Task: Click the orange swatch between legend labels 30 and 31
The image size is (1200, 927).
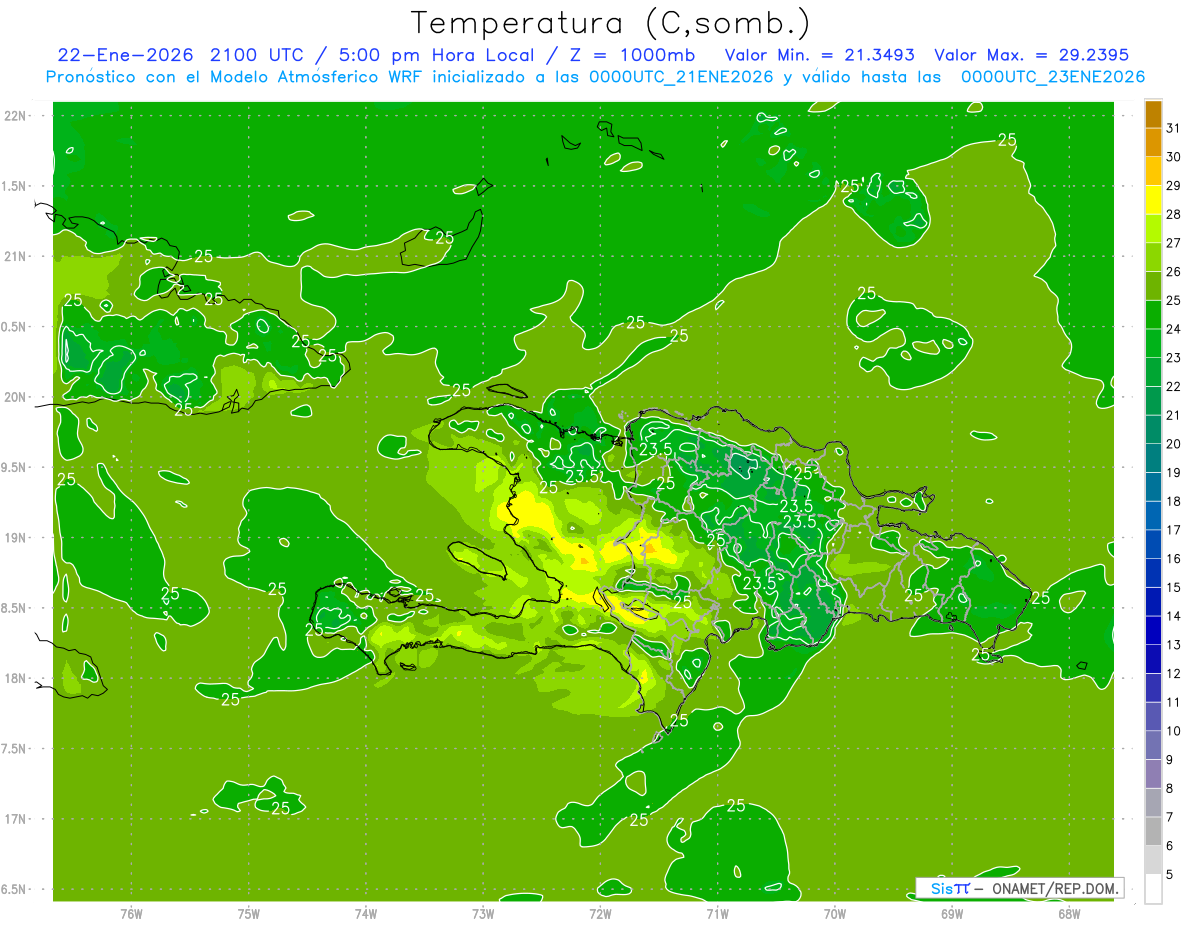Action: click(x=1153, y=142)
